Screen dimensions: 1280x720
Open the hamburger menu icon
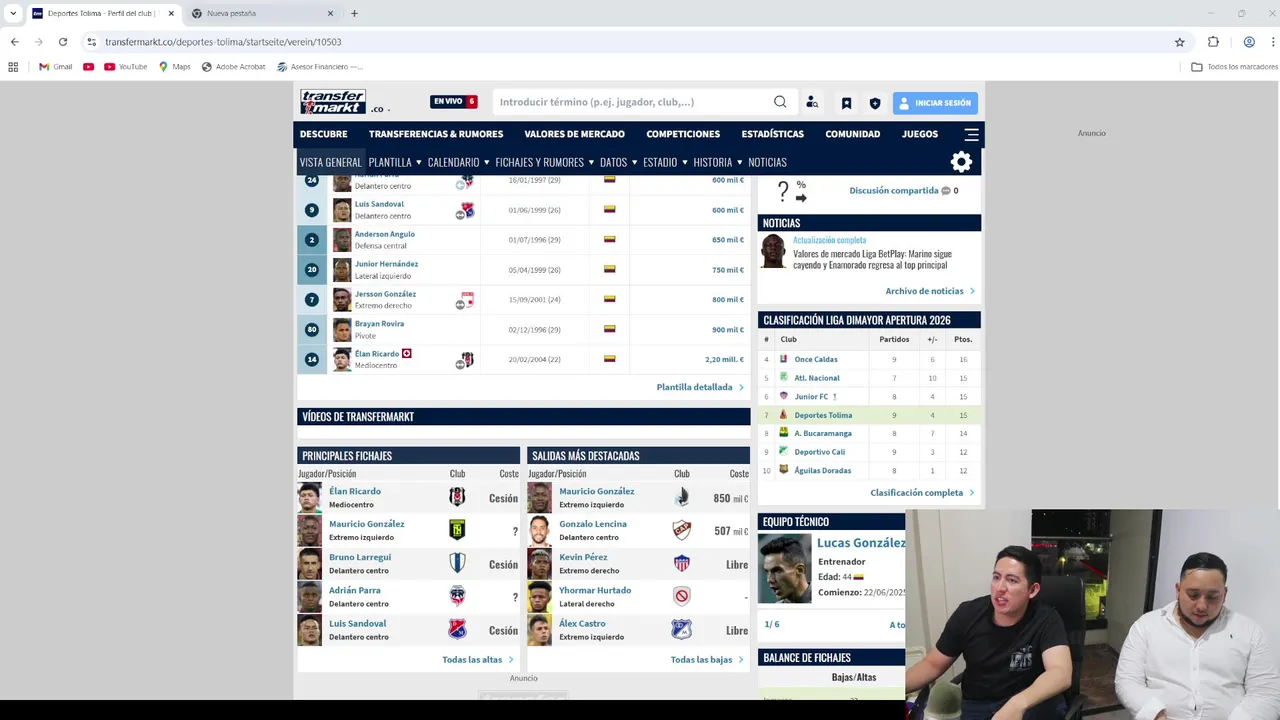coord(971,134)
